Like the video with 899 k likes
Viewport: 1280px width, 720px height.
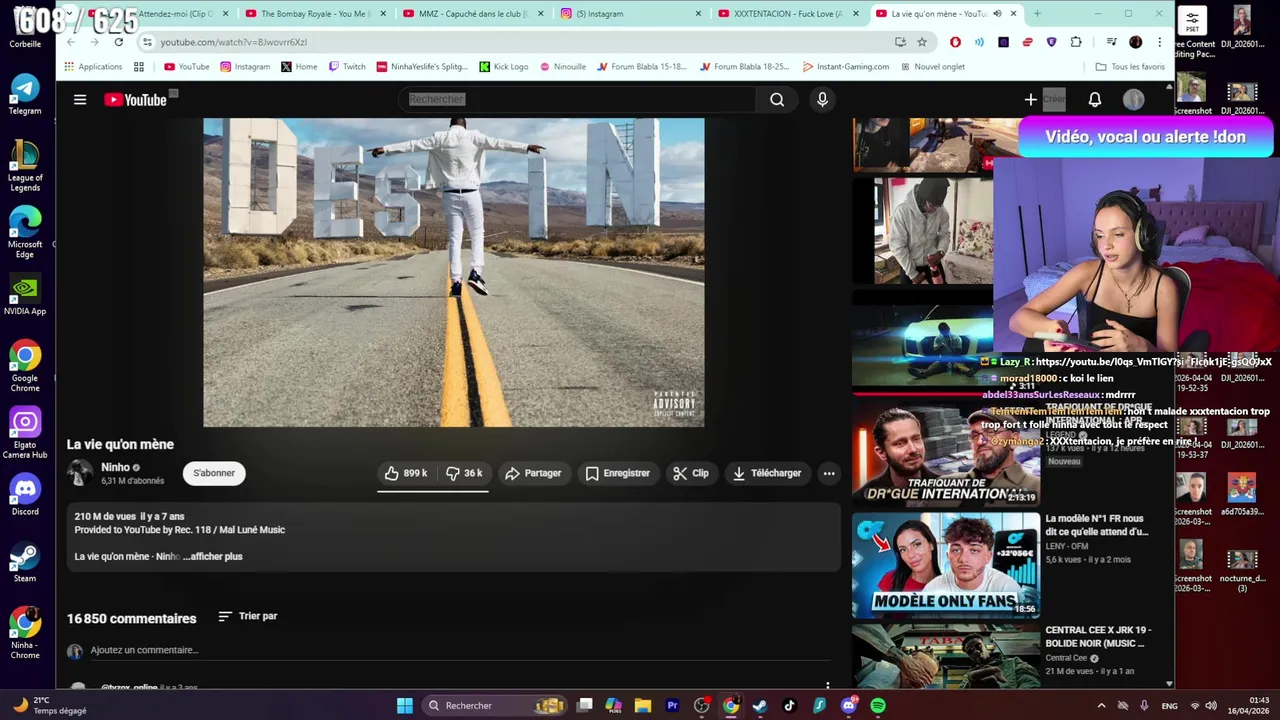click(405, 473)
